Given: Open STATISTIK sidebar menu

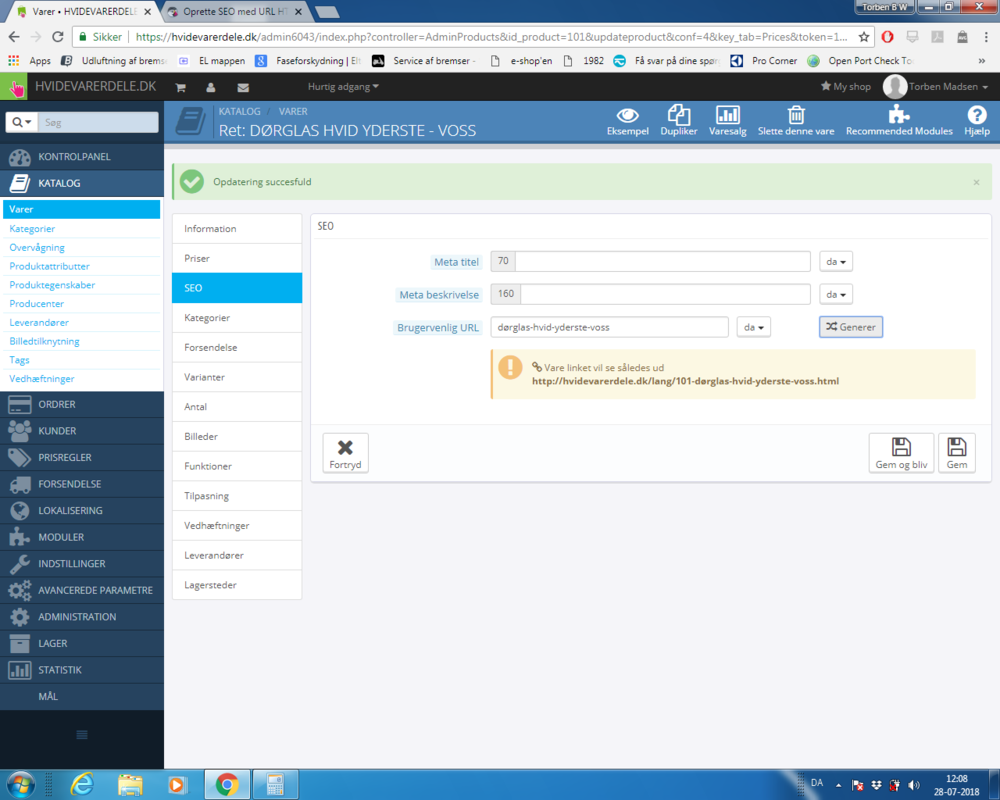Looking at the screenshot, I should click(x=82, y=670).
